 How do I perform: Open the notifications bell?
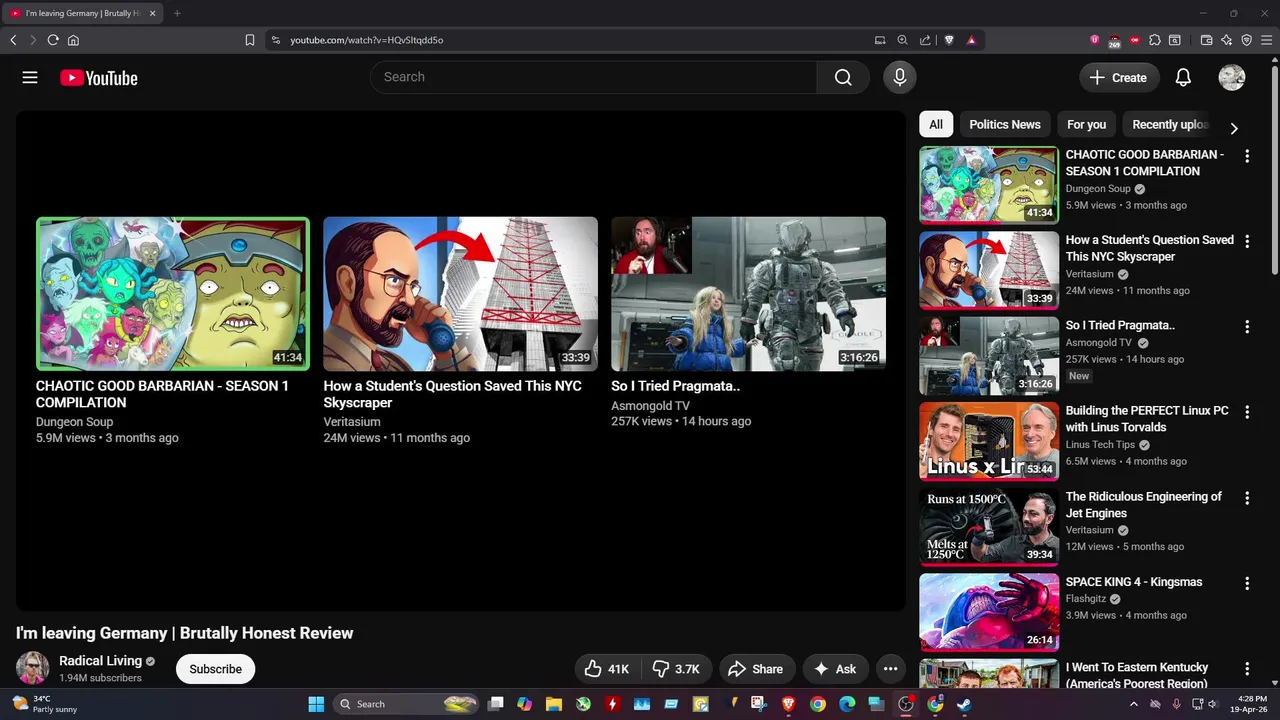click(1183, 77)
